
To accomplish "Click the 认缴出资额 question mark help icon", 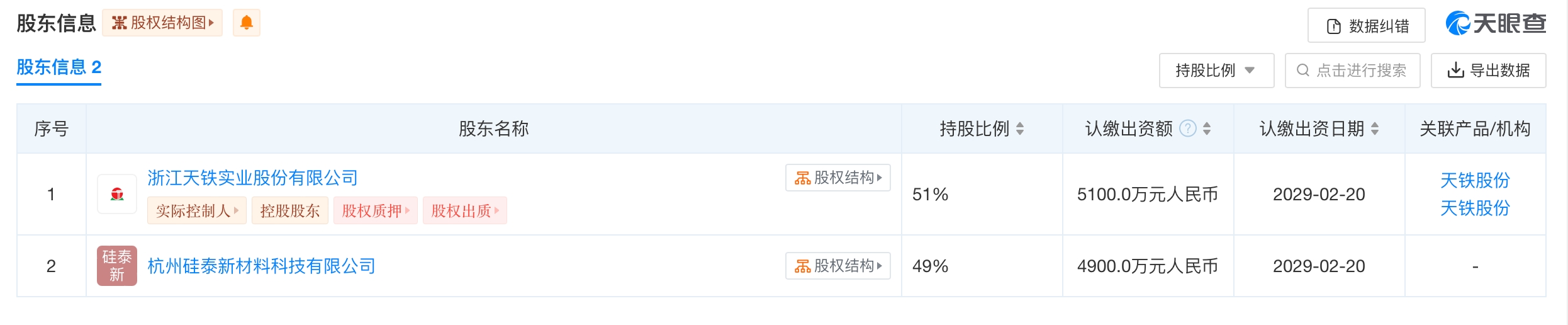I will (1187, 128).
